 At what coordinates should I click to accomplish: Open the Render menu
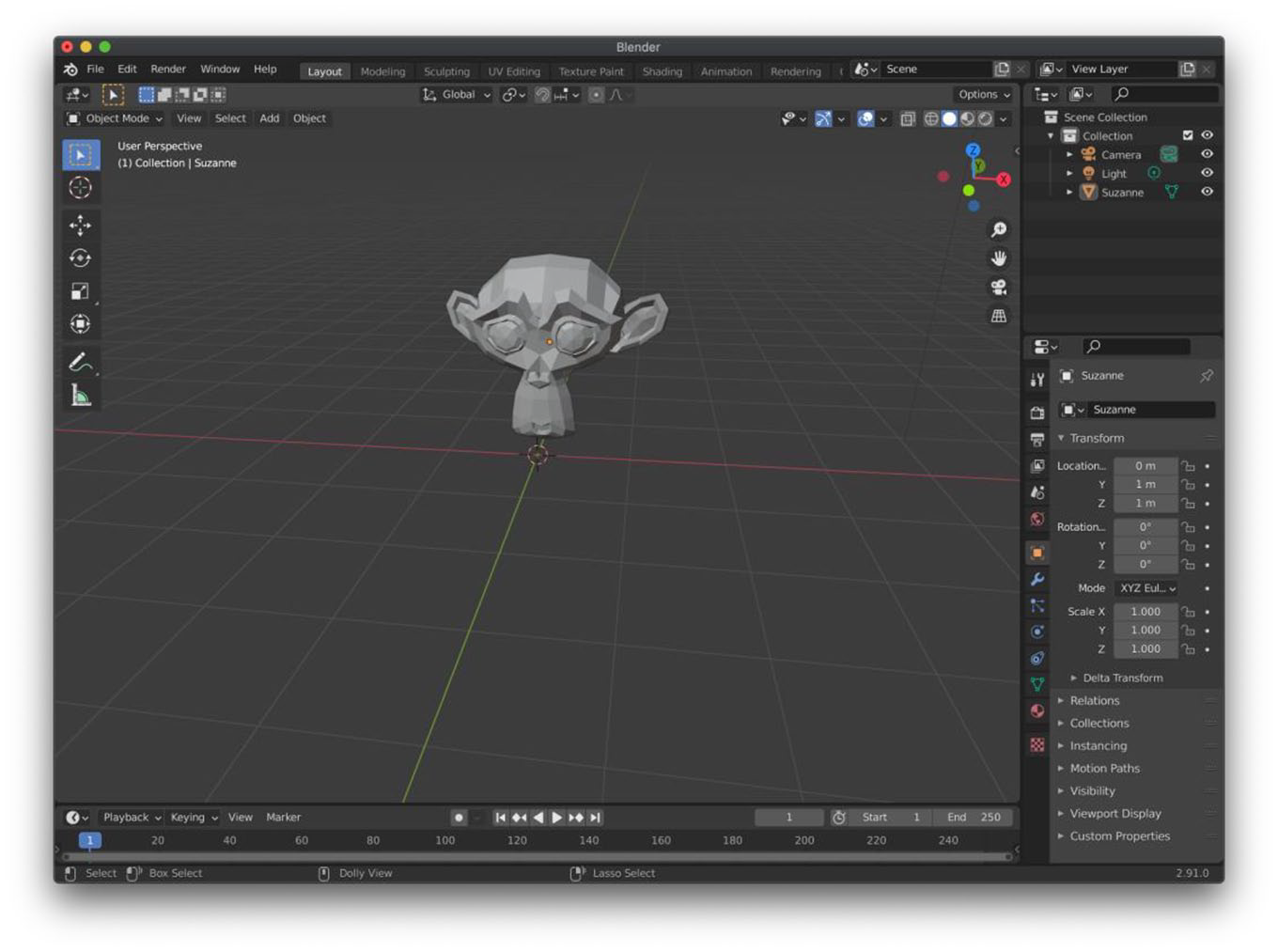click(x=168, y=69)
